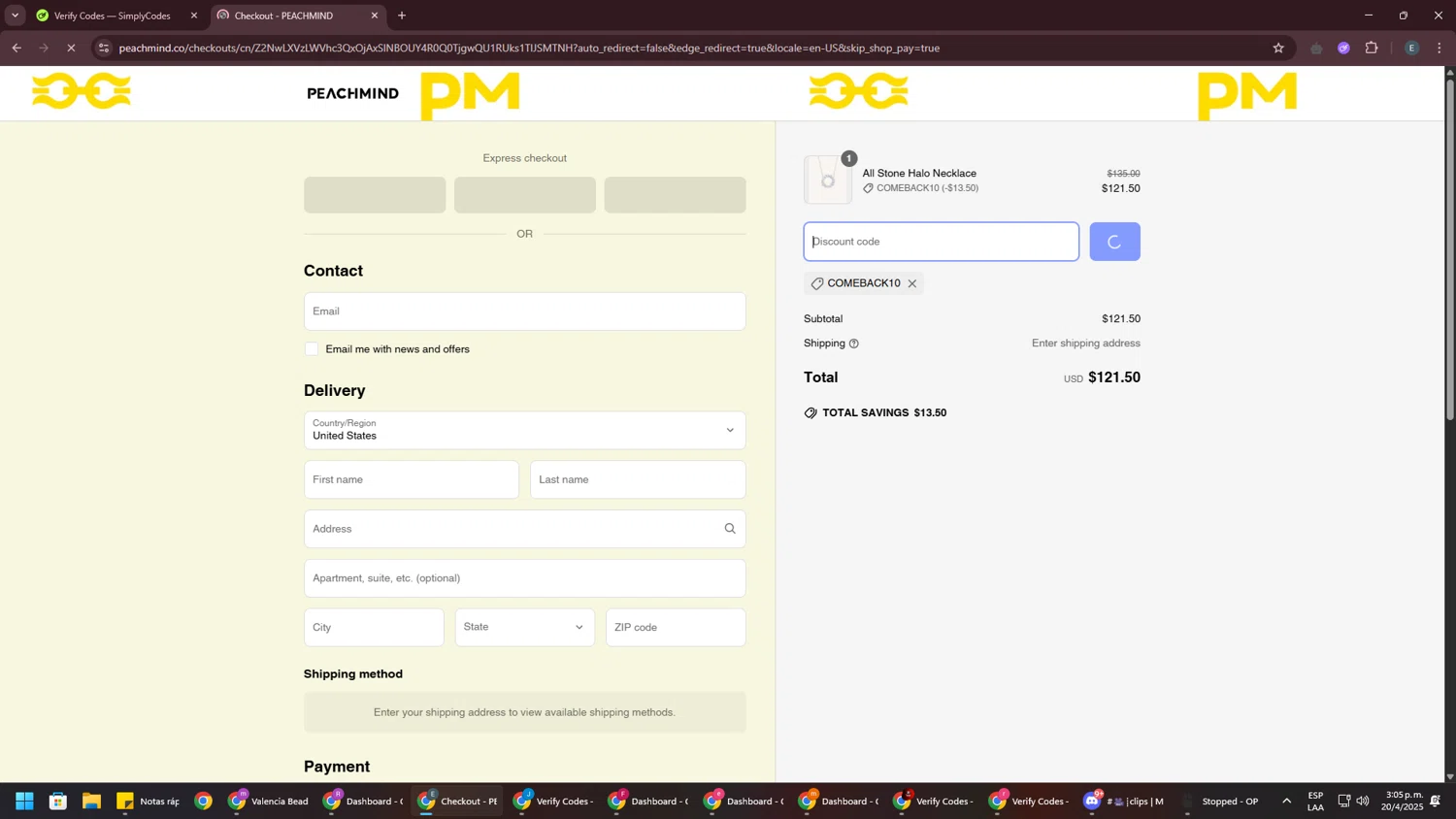The width and height of the screenshot is (1456, 819).
Task: Open the purple extension icon in the toolbar
Action: click(x=1343, y=48)
